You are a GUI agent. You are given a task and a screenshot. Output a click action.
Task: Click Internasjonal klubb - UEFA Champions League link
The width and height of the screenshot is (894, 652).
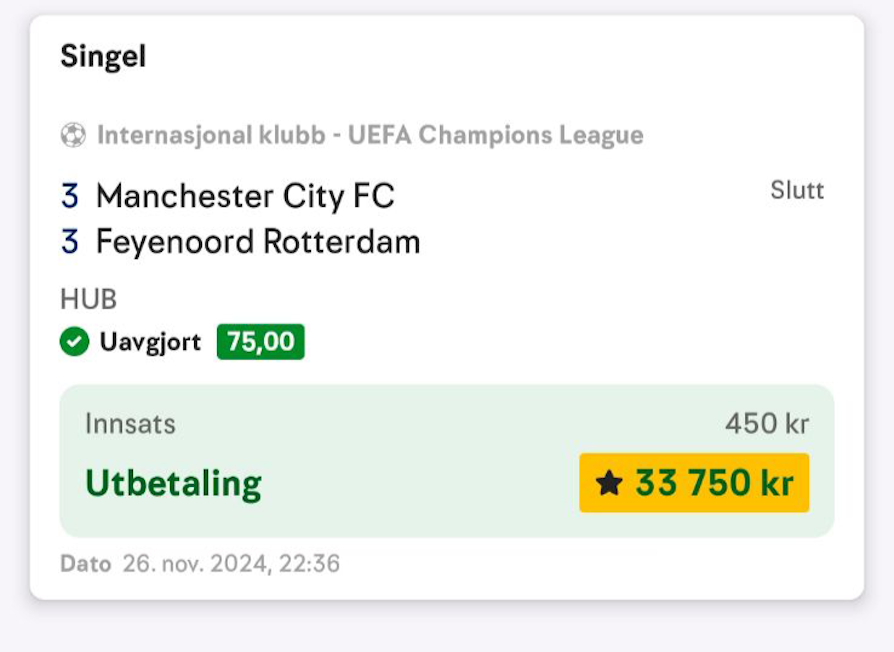pyautogui.click(x=370, y=136)
